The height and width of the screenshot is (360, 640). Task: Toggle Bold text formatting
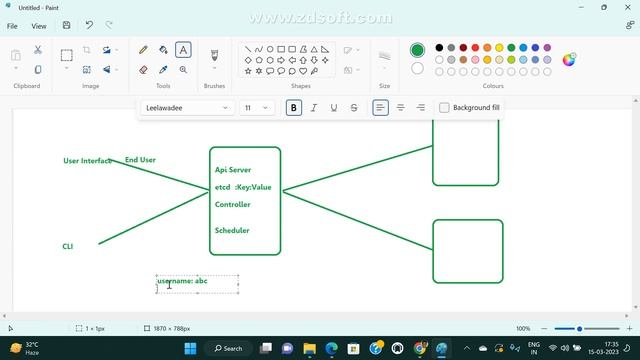293,108
